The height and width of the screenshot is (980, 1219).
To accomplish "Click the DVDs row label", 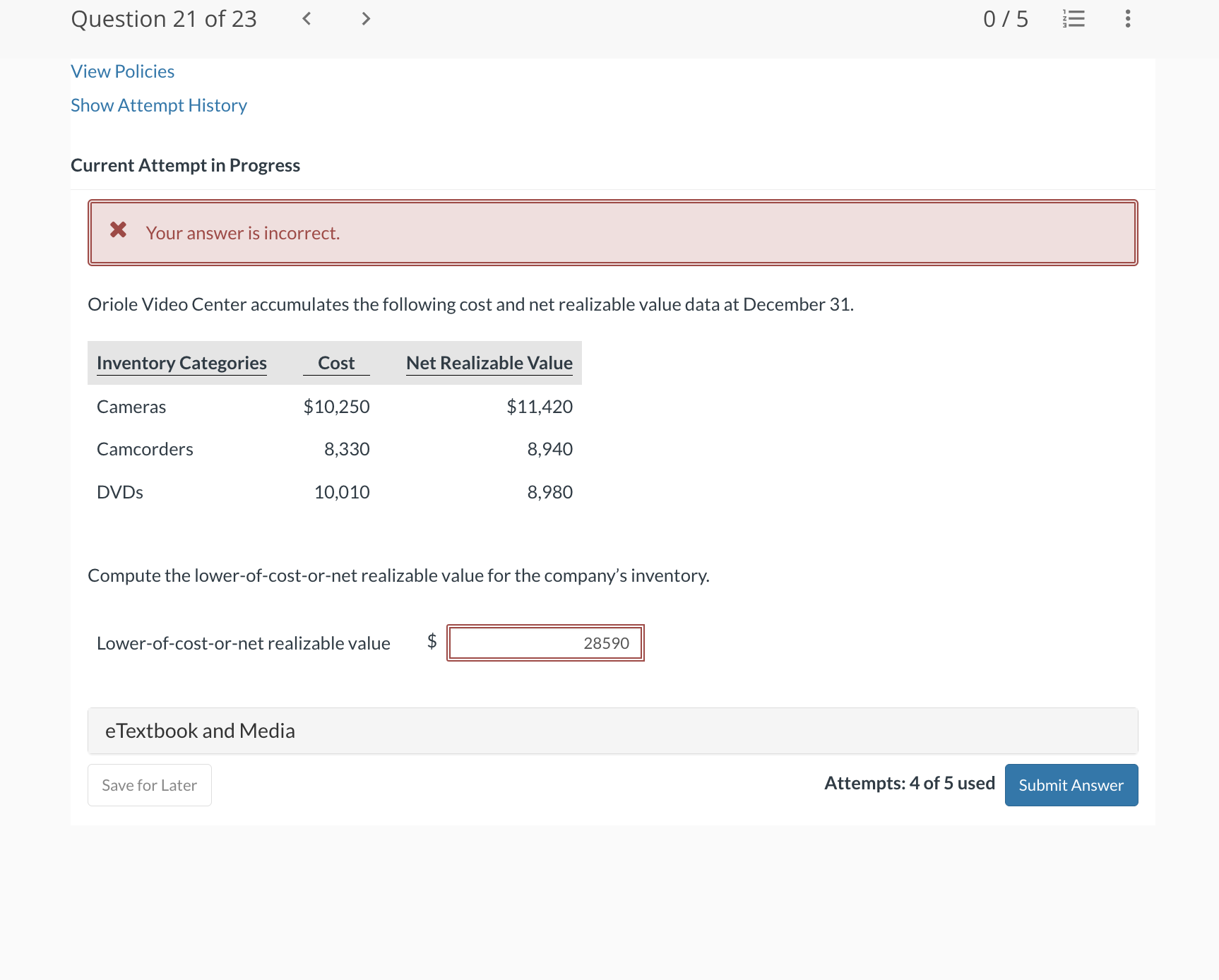I will 120,492.
